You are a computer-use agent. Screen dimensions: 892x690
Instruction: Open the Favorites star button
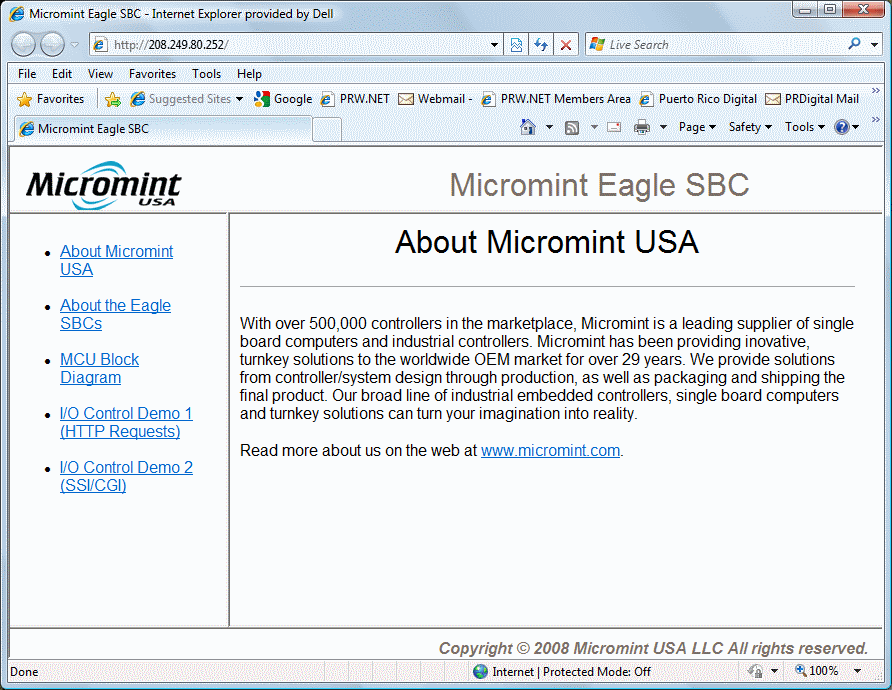51,99
